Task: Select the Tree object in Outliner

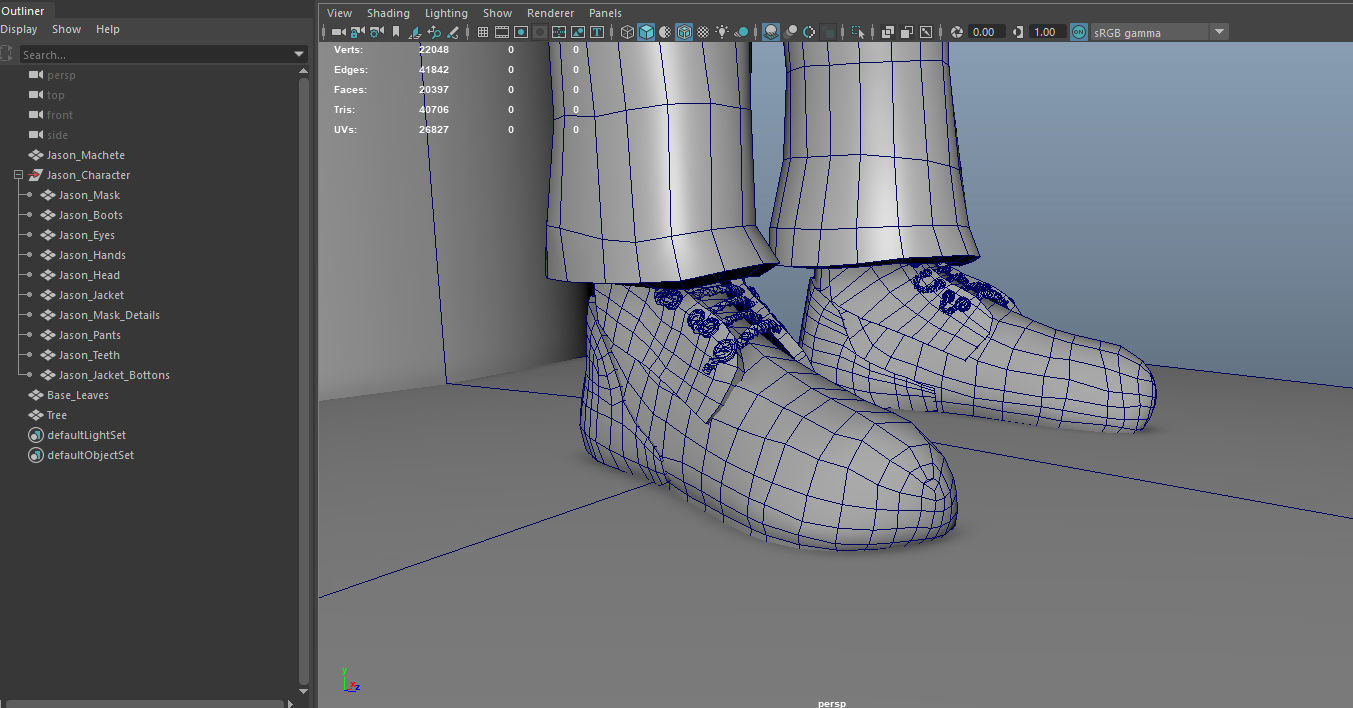Action: [x=57, y=415]
